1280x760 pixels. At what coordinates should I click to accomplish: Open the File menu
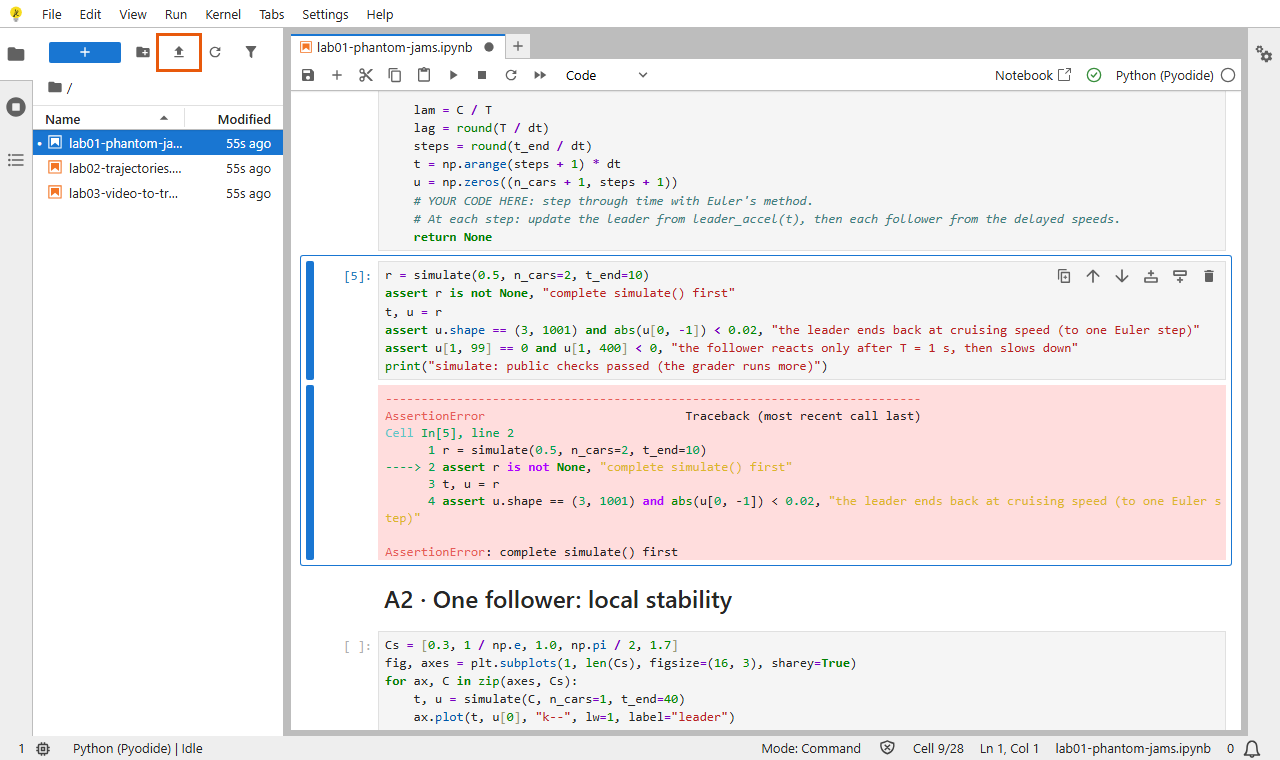[x=52, y=14]
